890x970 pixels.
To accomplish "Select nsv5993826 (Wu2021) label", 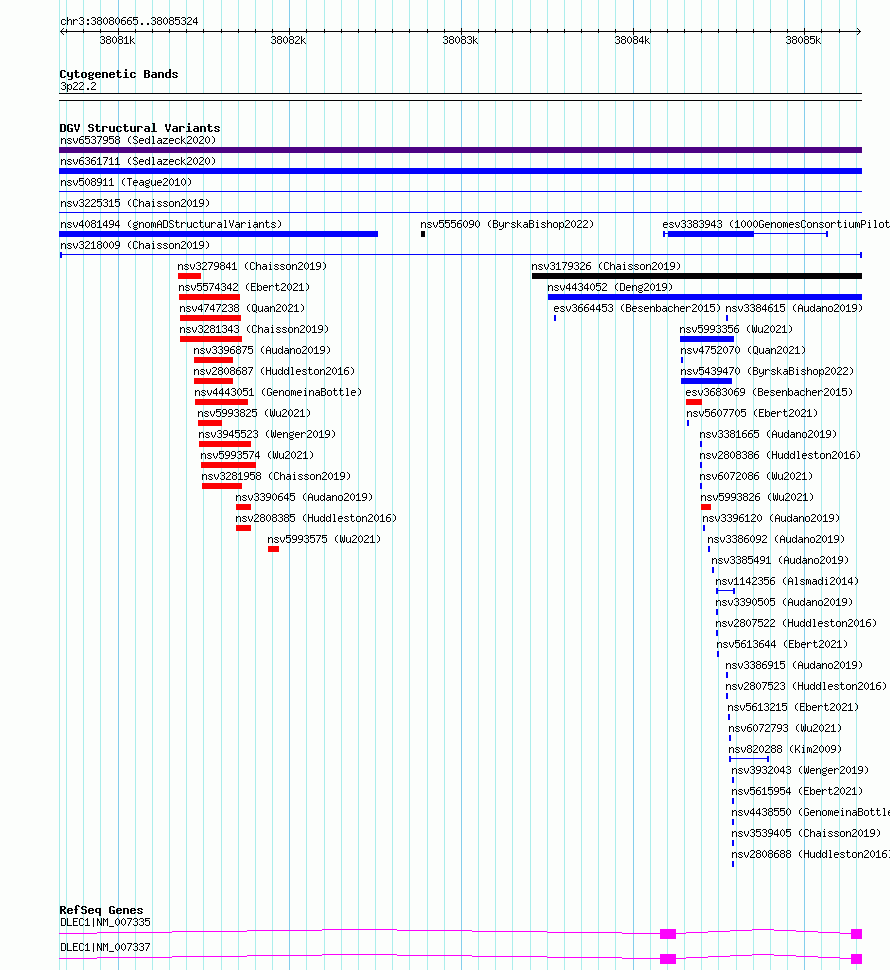I will 758,498.
